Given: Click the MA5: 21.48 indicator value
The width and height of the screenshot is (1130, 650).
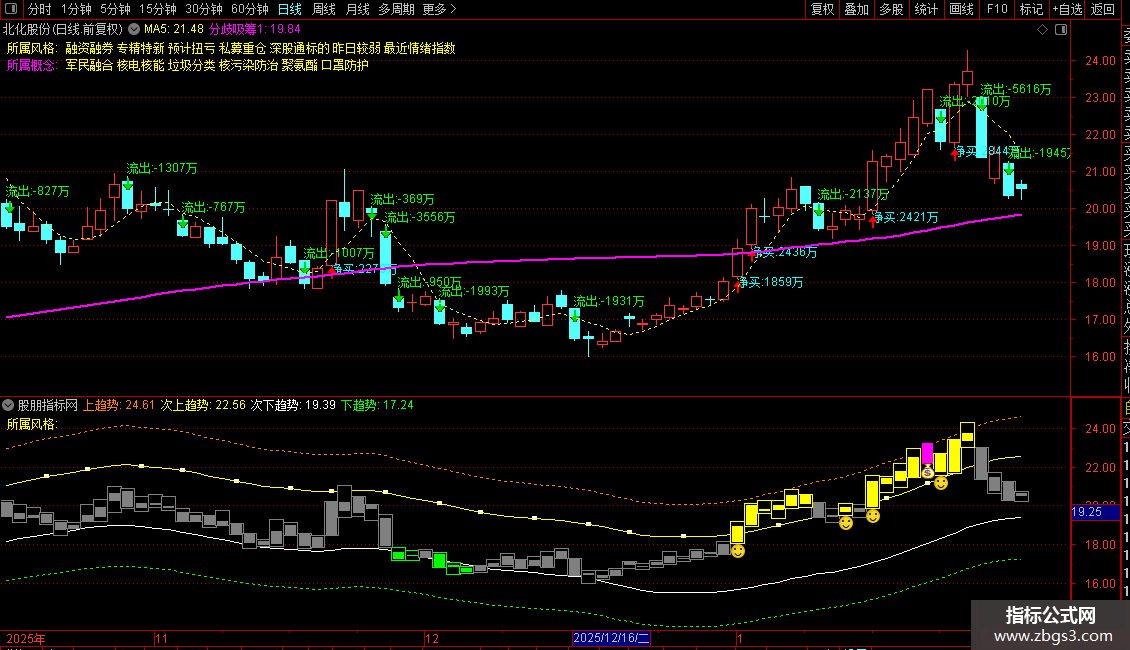Looking at the screenshot, I should click(x=174, y=30).
